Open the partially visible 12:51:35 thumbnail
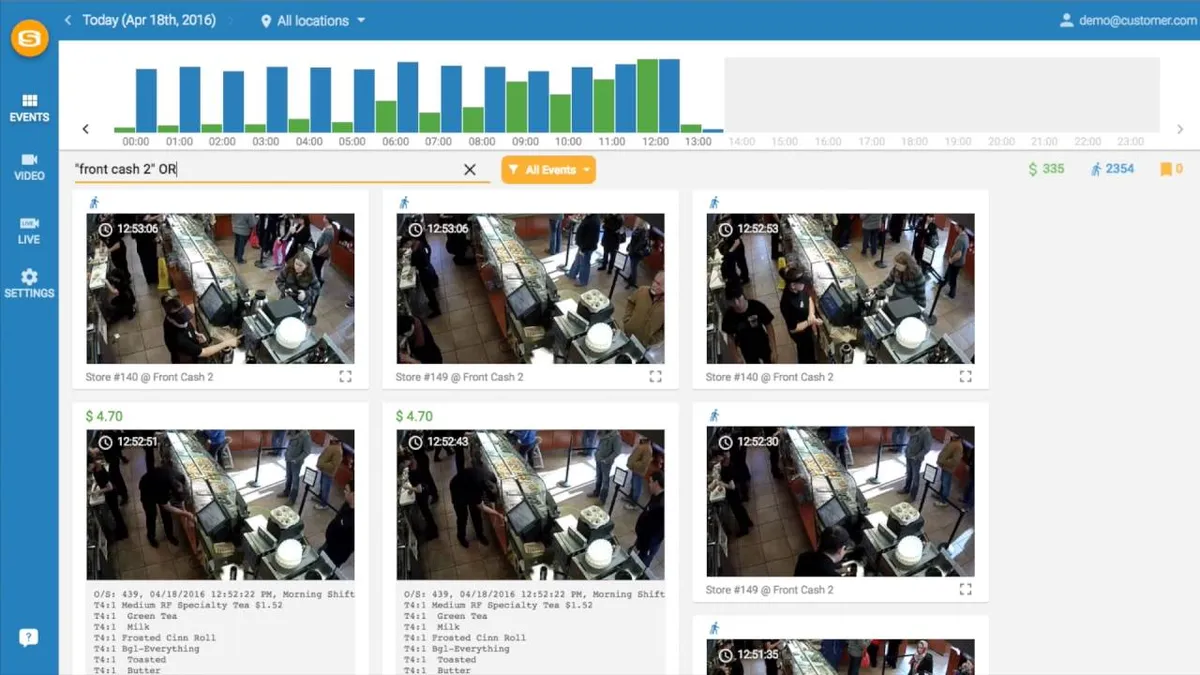 coord(840,657)
